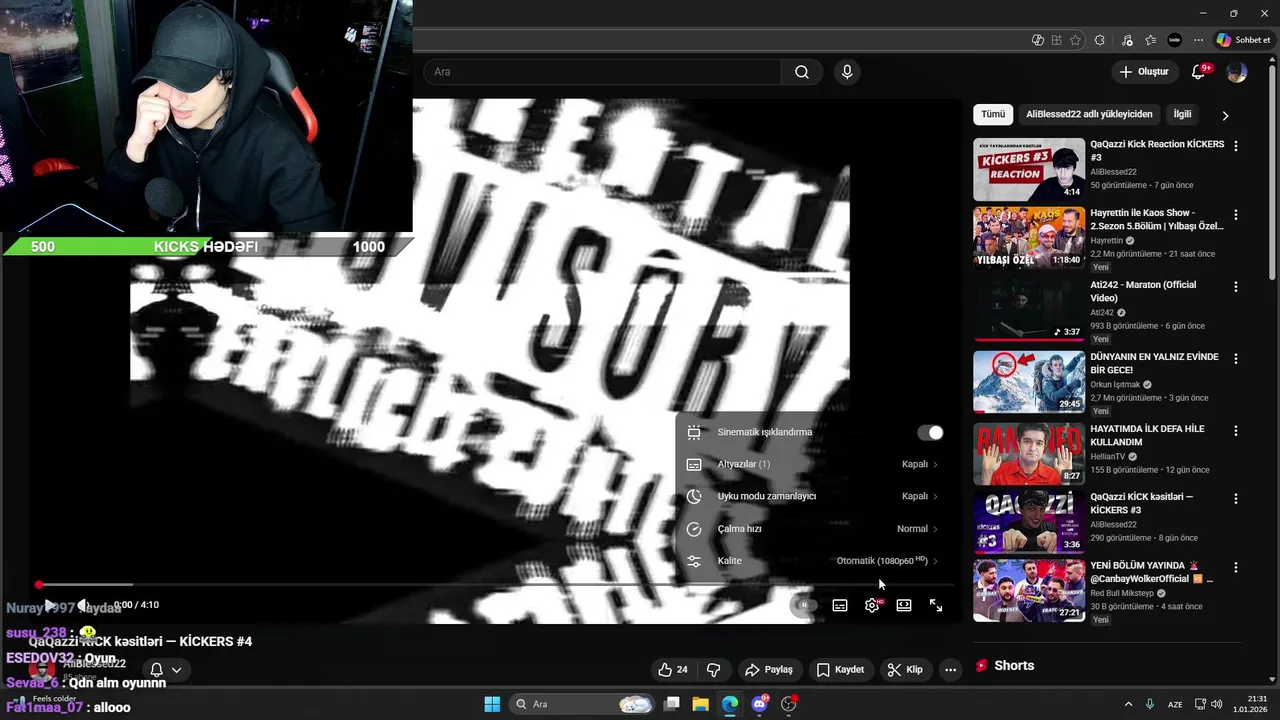1280x720 pixels.
Task: Expand notification preferences dropdown beside bell
Action: 177,670
